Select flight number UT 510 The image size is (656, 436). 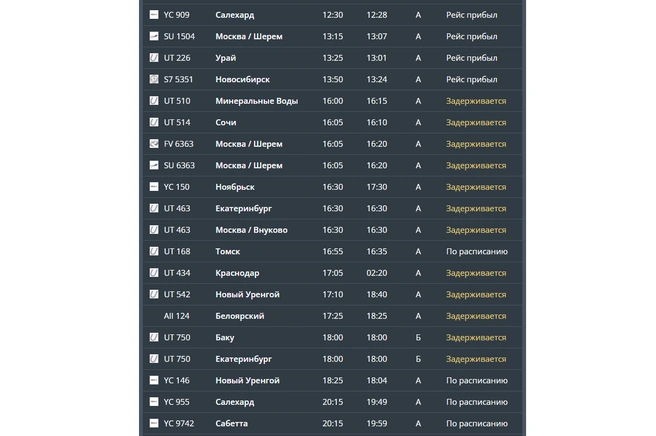[x=177, y=101]
